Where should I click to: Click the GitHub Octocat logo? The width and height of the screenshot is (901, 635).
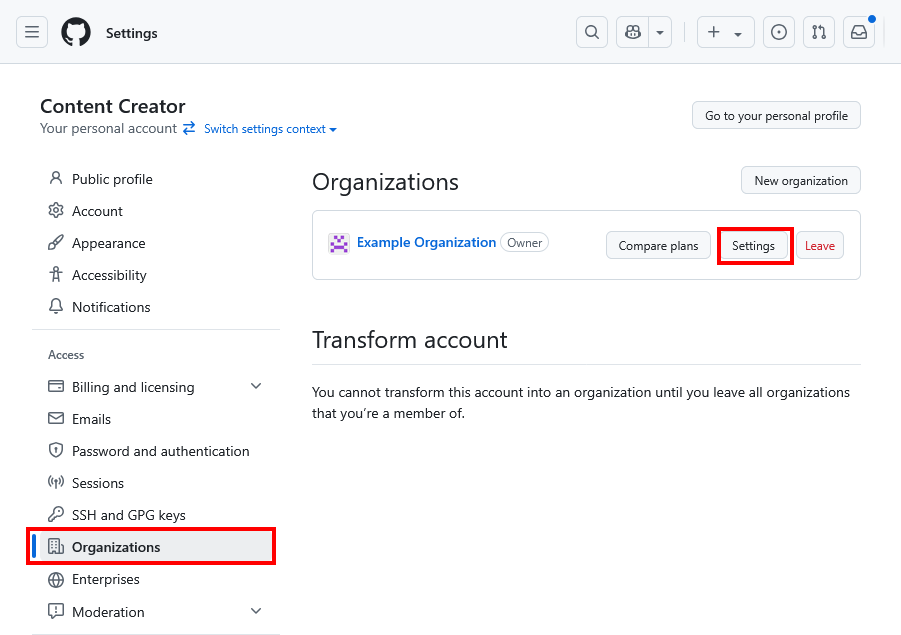[76, 32]
